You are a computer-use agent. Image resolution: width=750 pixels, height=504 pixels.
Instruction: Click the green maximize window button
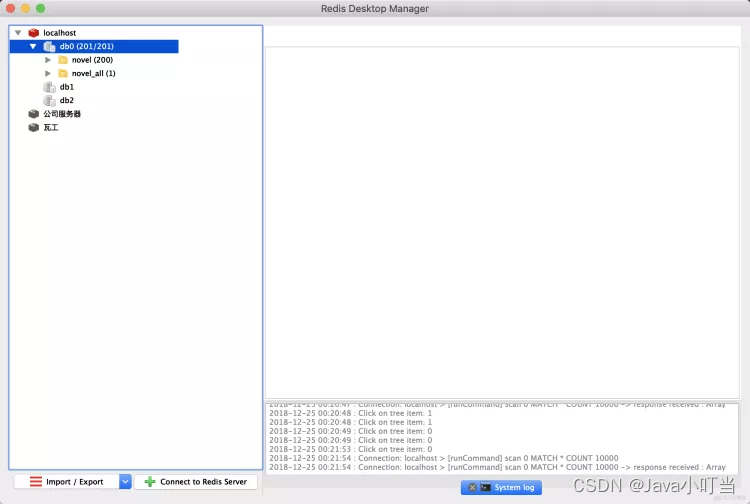41,8
